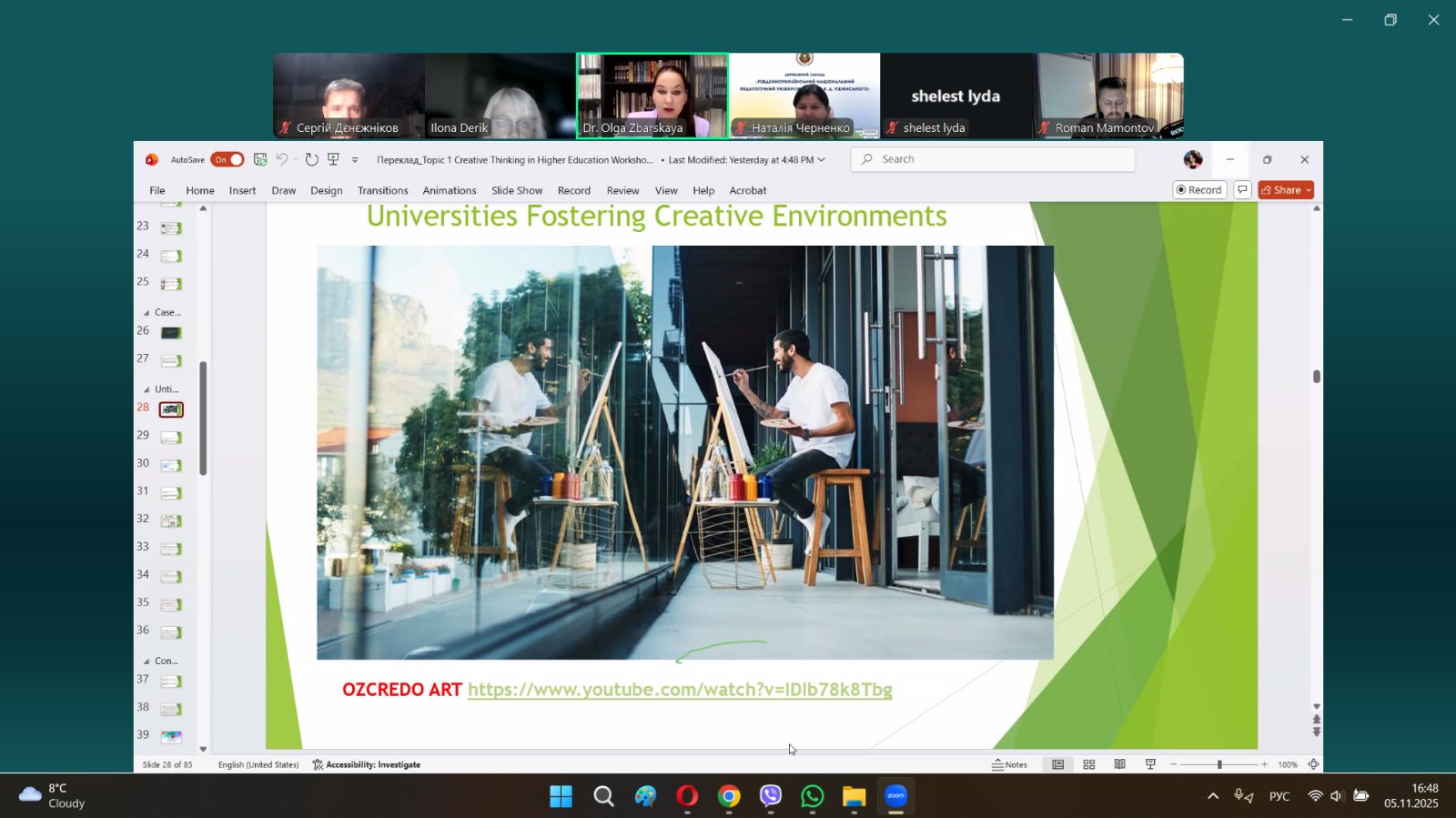The width and height of the screenshot is (1456, 818).
Task: Click the Redo icon in title bar
Action: point(311,160)
